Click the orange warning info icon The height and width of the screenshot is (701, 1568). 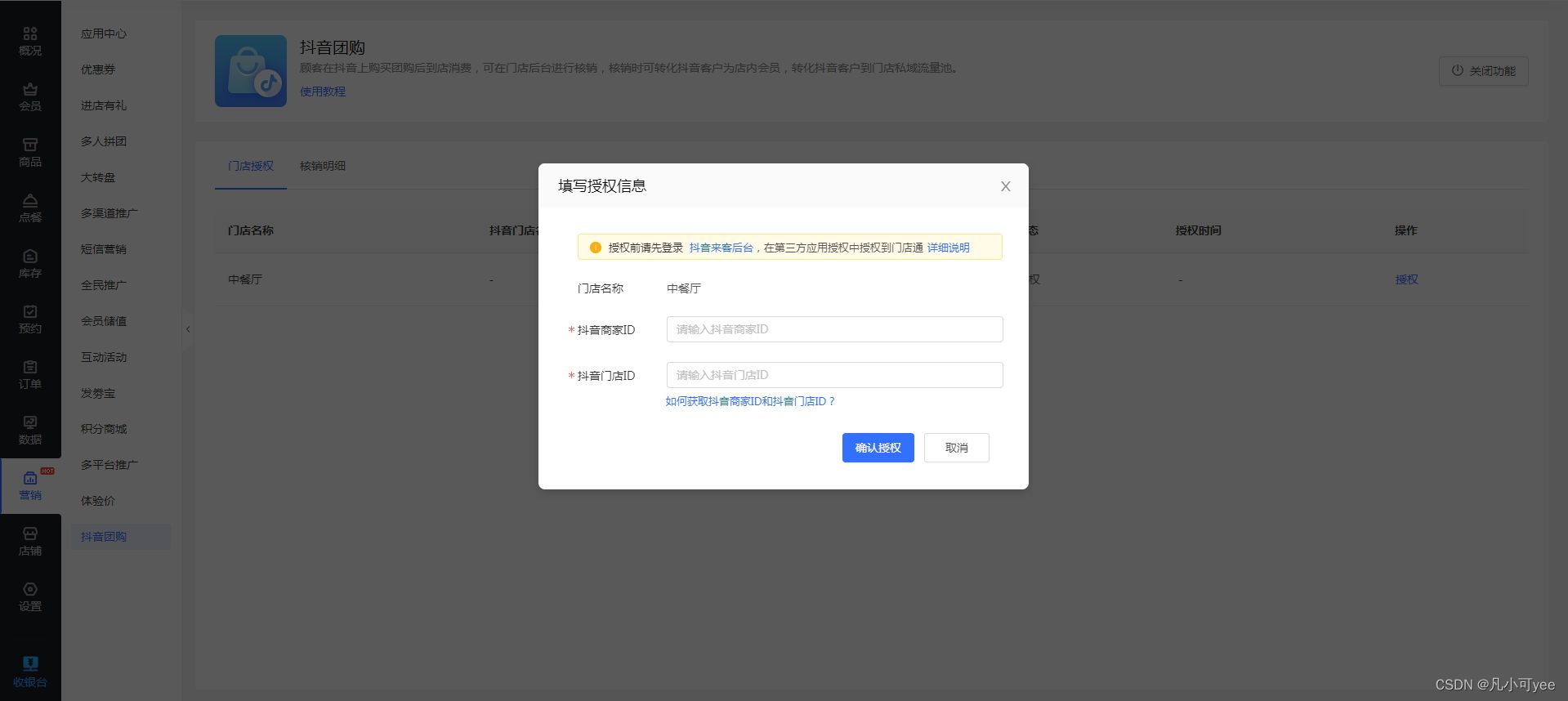(595, 248)
